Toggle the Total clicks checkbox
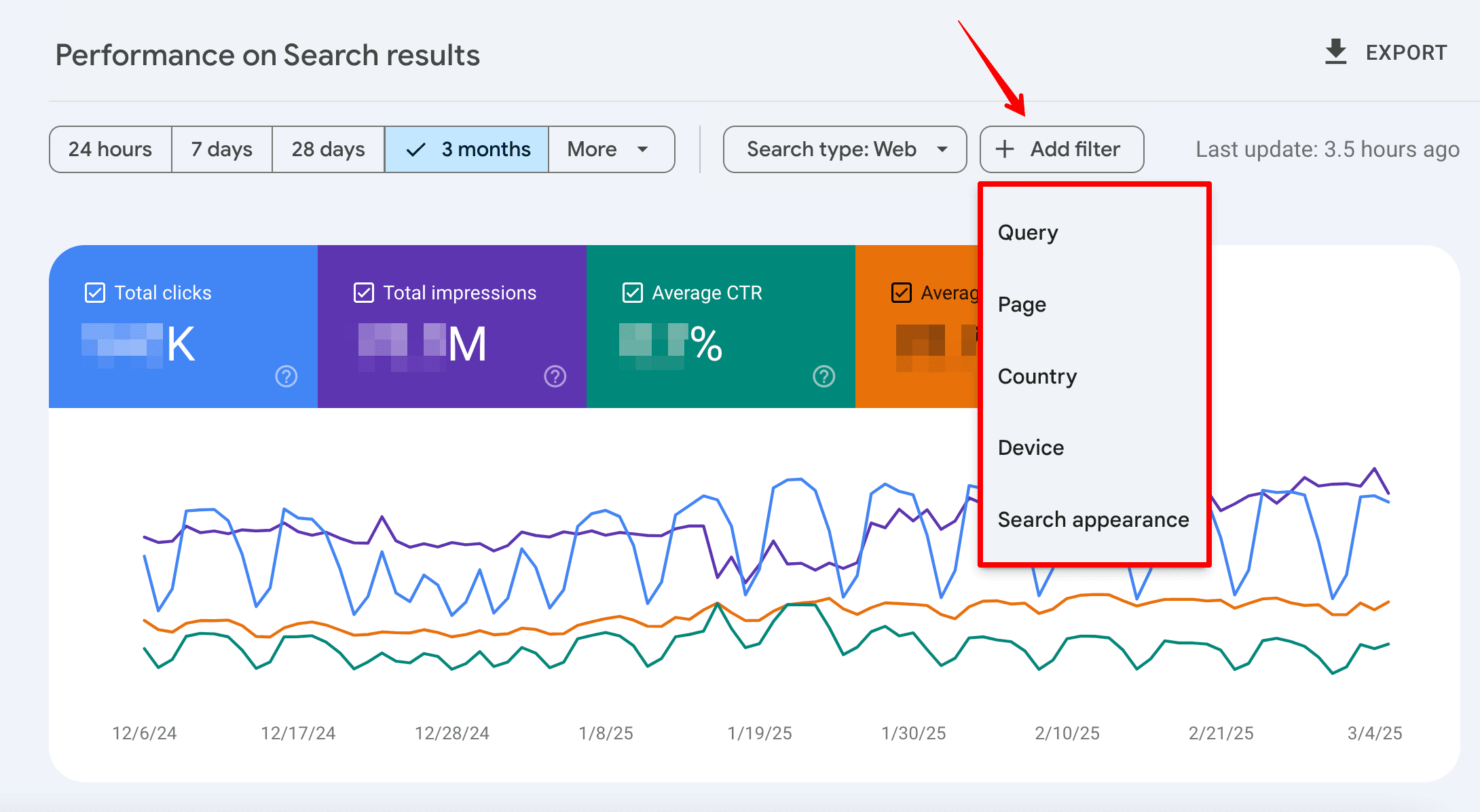Image resolution: width=1480 pixels, height=812 pixels. (x=95, y=293)
